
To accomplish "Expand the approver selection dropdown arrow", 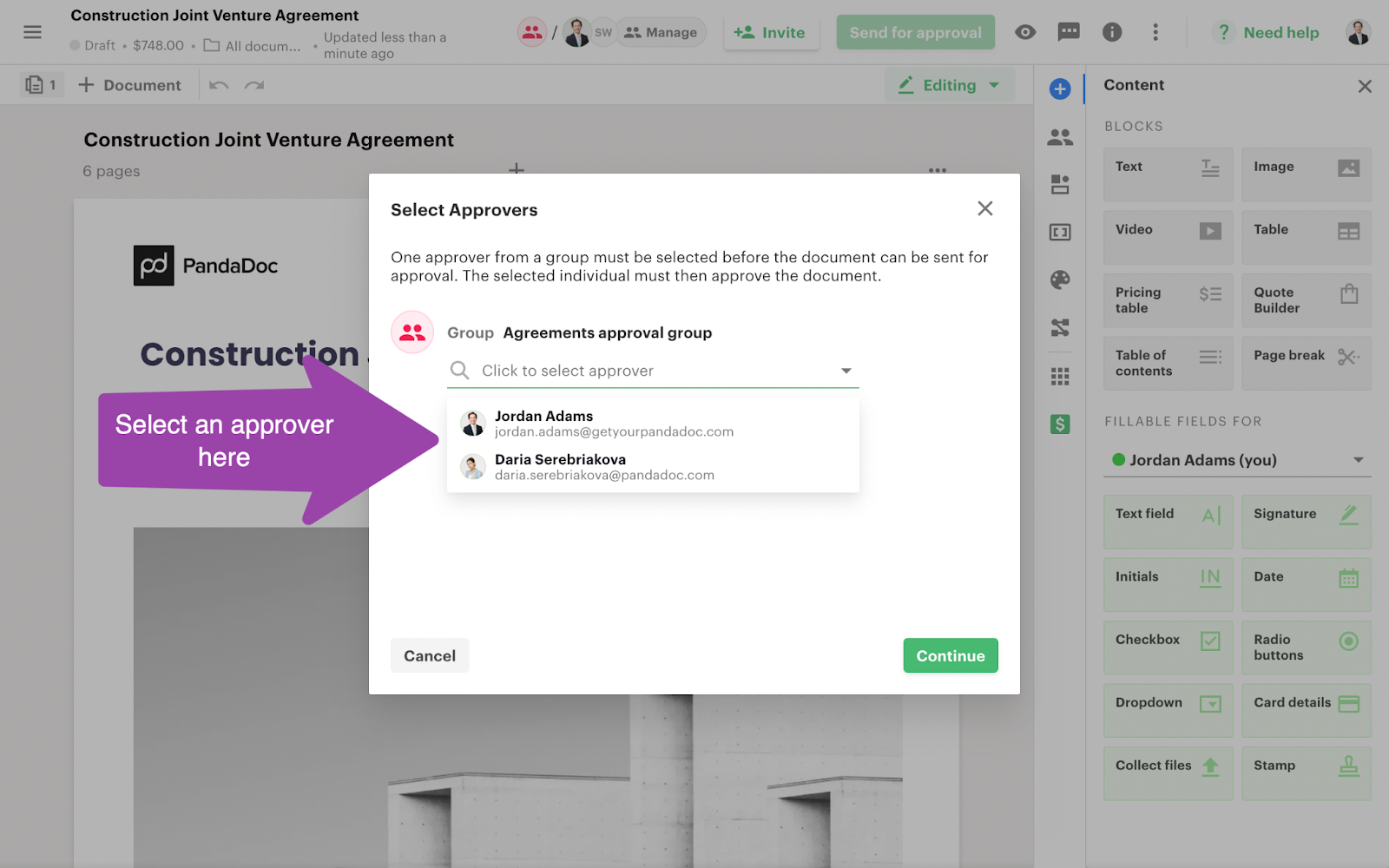I will 846,371.
